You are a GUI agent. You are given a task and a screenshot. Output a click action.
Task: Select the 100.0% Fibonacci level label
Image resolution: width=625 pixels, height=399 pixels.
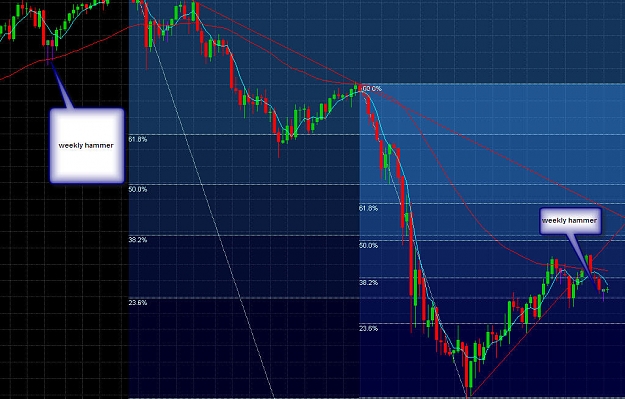[x=371, y=88]
